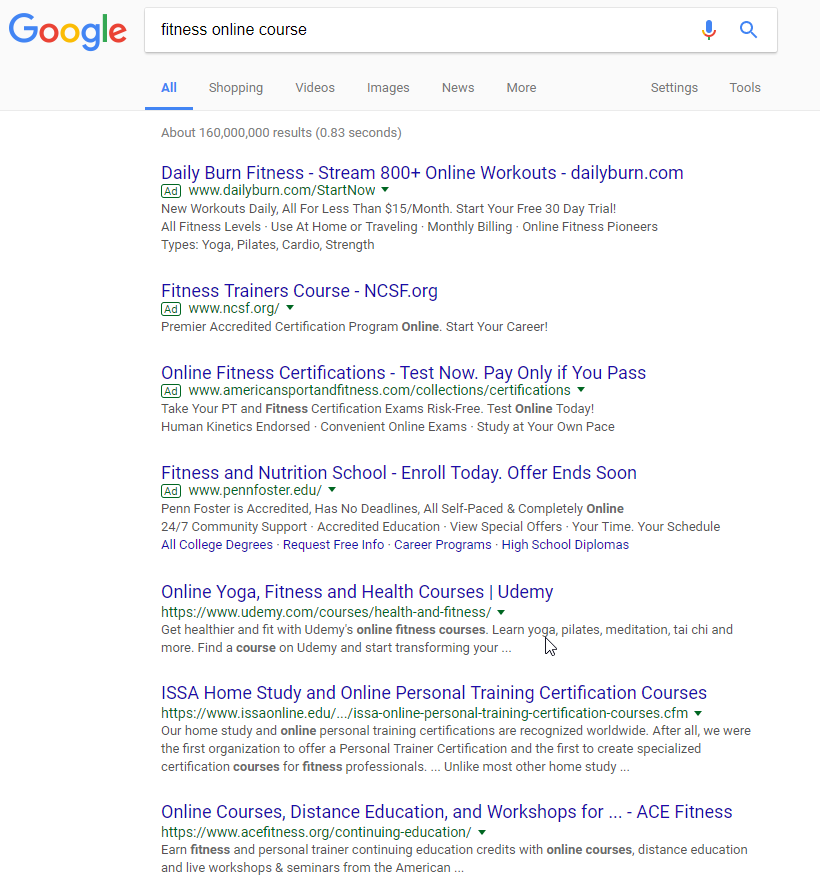The width and height of the screenshot is (820, 884).
Task: Click Premier Accredited Certification Program snippet
Action: coord(354,326)
